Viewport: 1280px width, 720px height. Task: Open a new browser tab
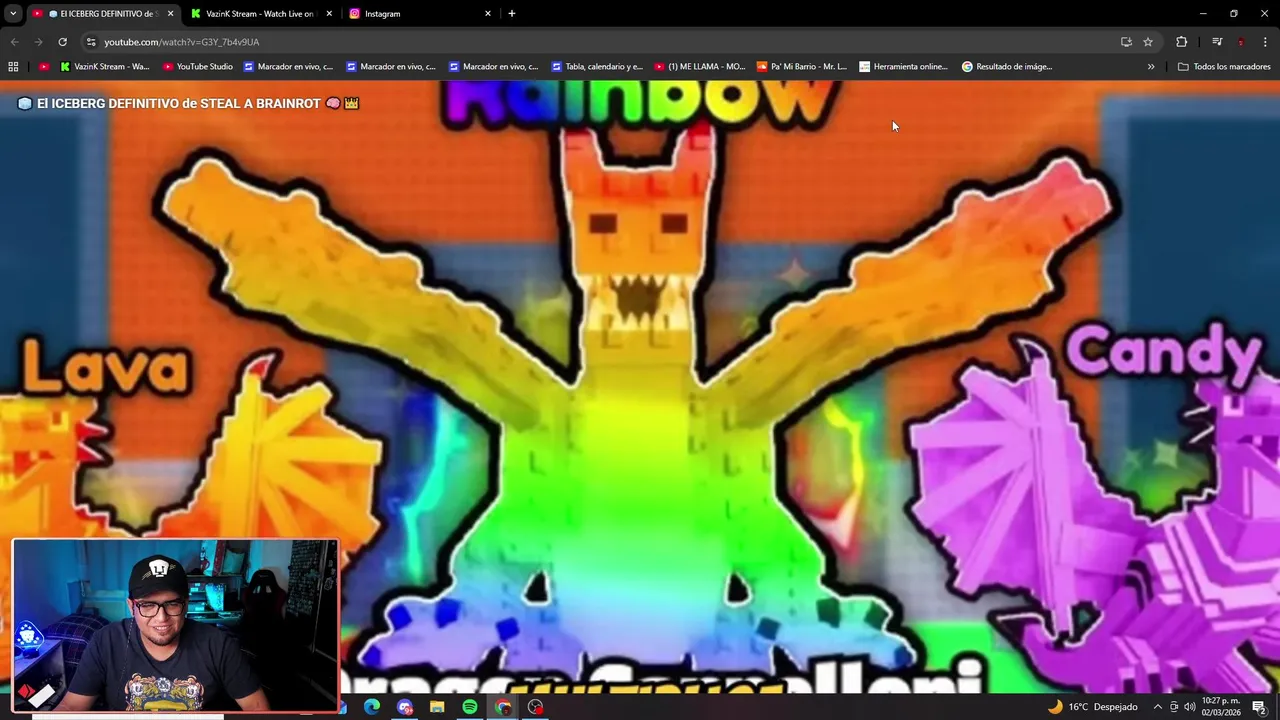(x=512, y=14)
